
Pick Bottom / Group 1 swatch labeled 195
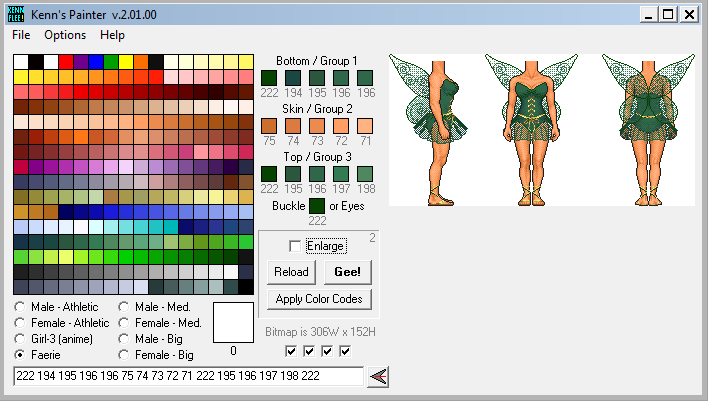[x=317, y=78]
